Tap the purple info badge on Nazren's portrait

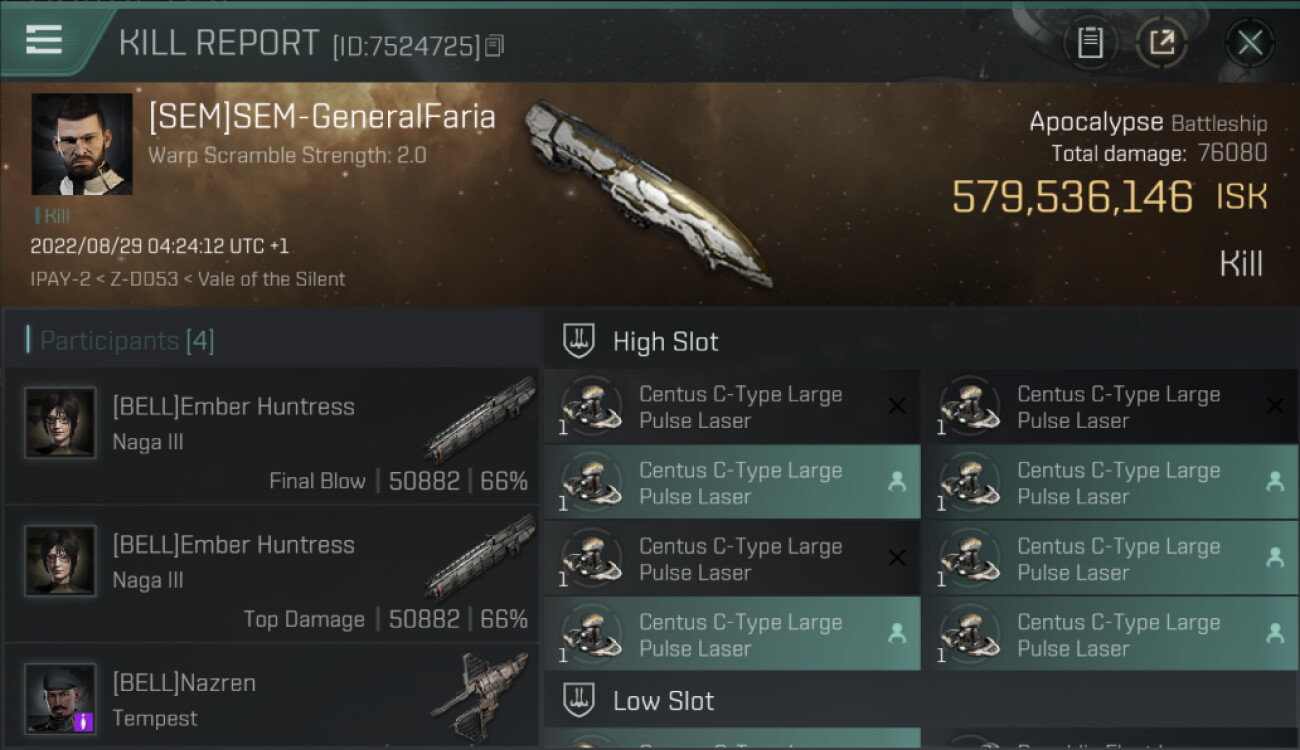84,721
